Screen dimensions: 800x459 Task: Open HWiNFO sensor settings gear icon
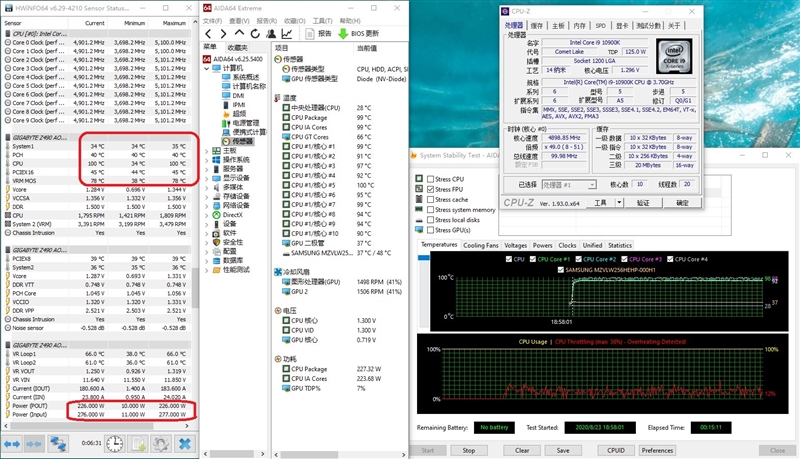coord(162,444)
